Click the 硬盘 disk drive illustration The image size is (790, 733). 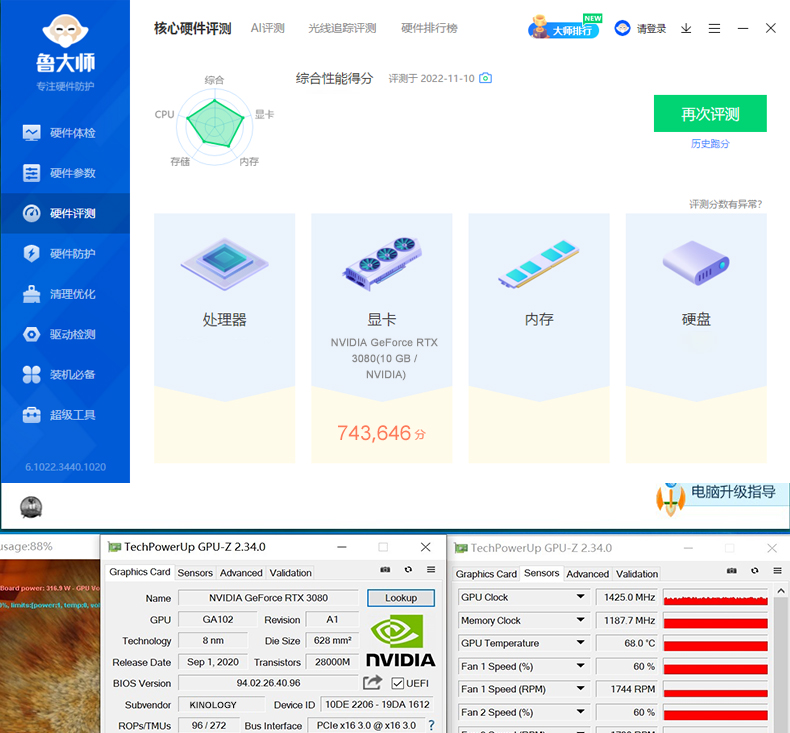(x=696, y=262)
